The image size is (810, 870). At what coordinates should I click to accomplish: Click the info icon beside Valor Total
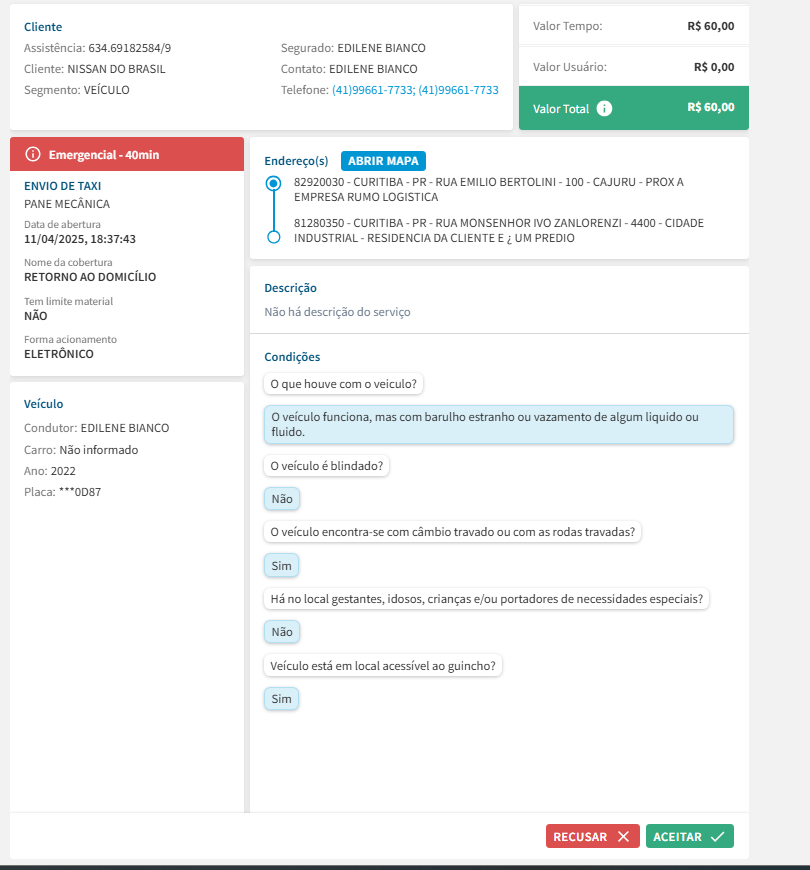click(x=604, y=108)
